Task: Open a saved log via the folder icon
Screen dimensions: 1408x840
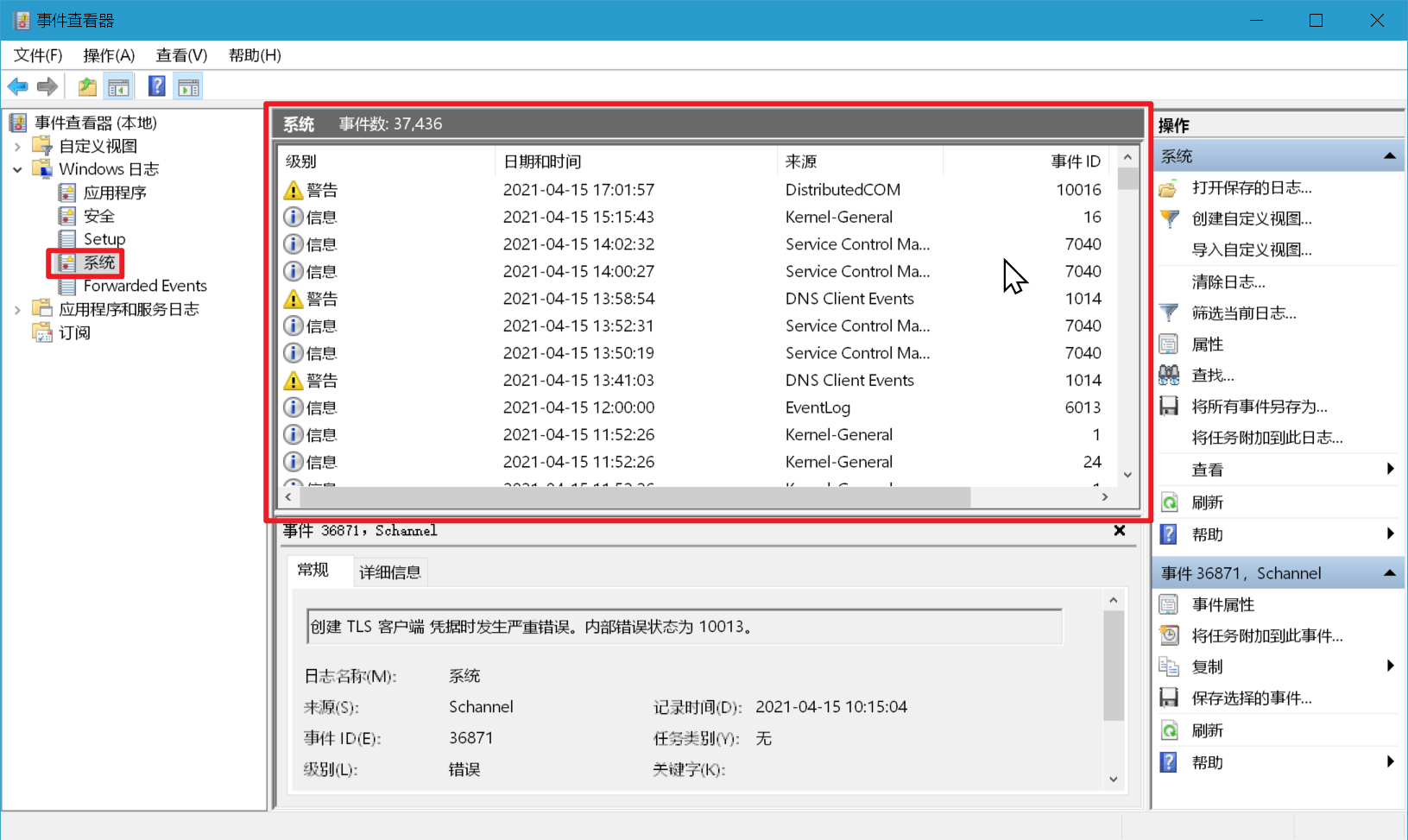Action: coord(1170,187)
